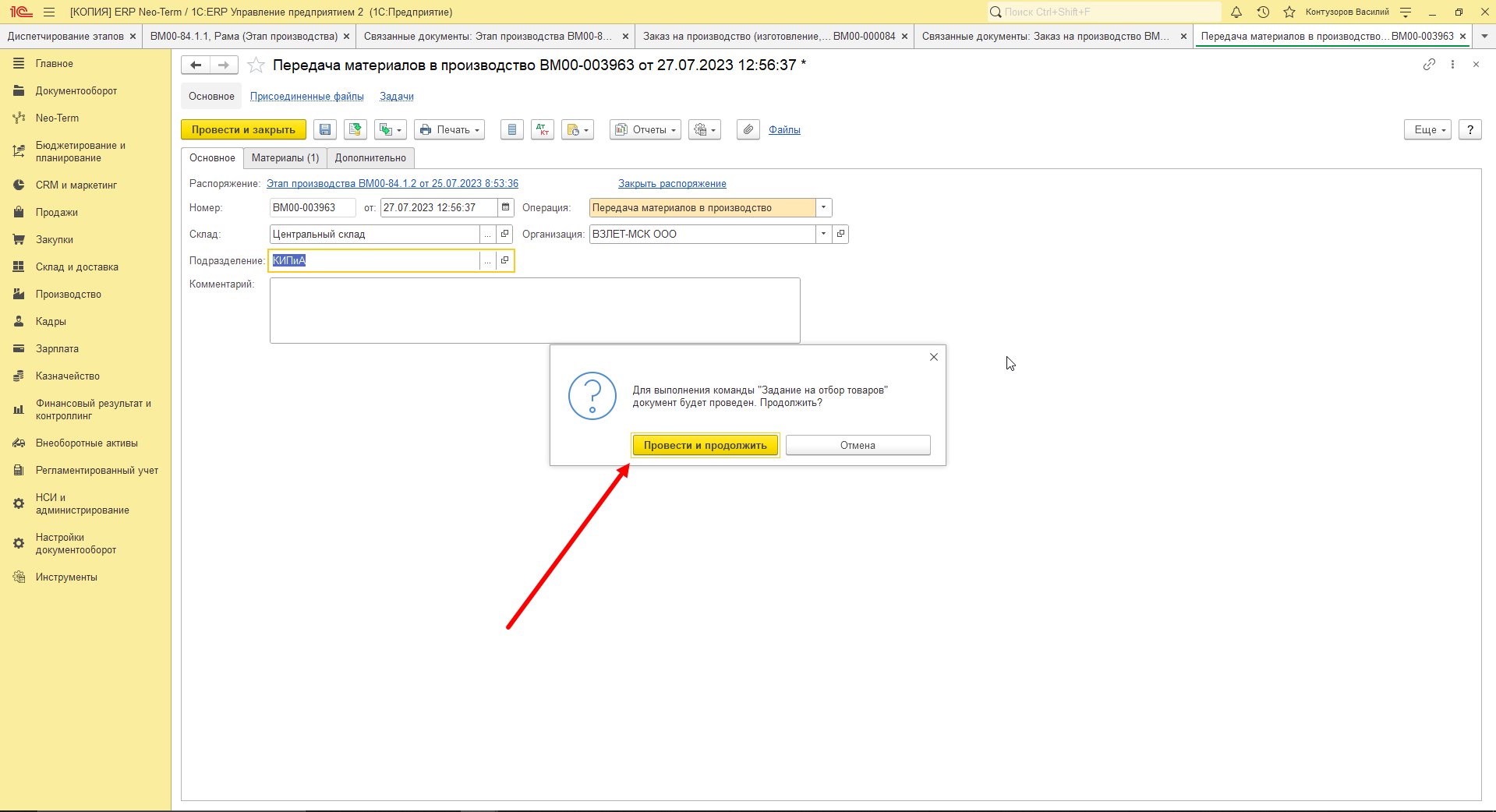Expand the Операция dropdown arrow
Screen dimensions: 1496x812
pyautogui.click(x=823, y=207)
